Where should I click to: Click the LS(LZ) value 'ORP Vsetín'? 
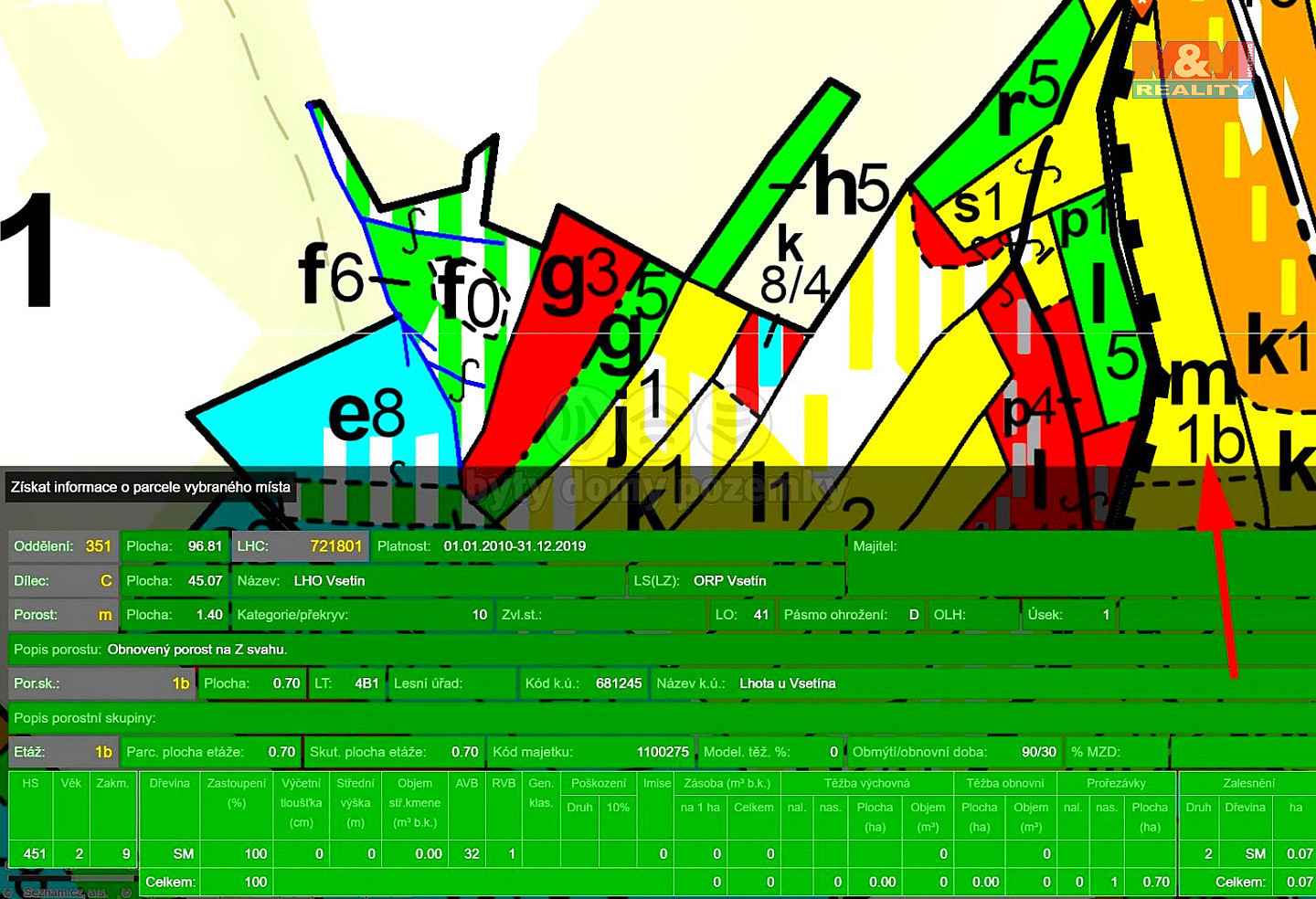tap(729, 581)
